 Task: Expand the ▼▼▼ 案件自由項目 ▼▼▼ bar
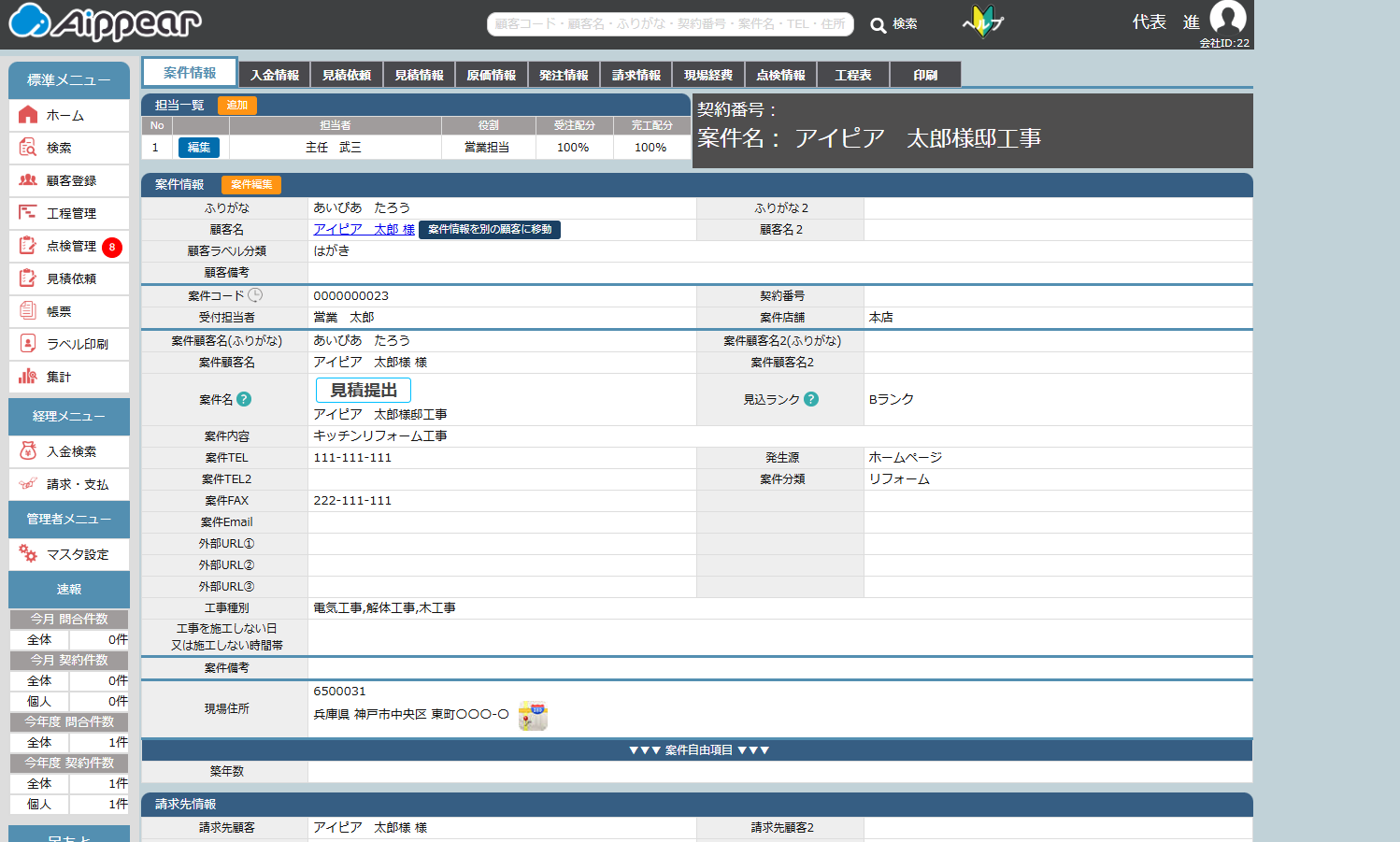(x=697, y=749)
